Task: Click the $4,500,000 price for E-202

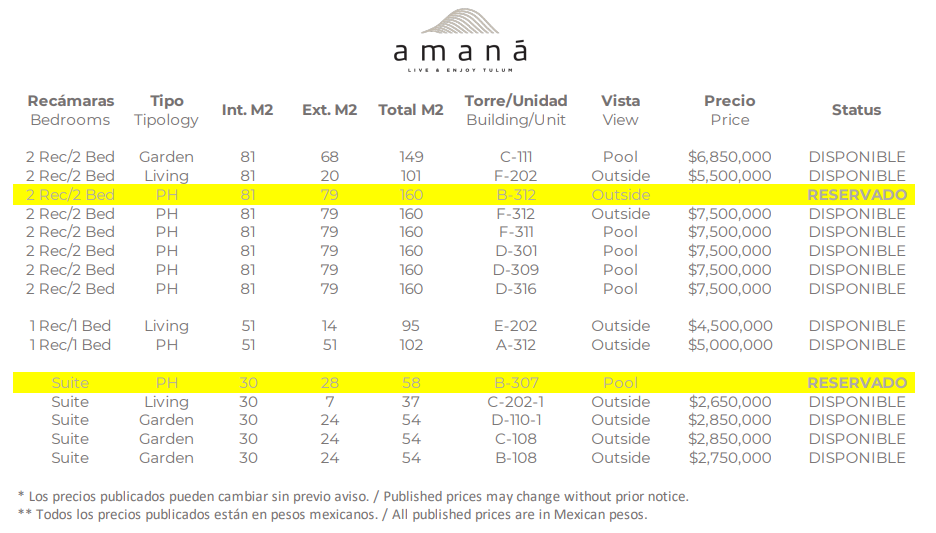Action: point(729,326)
